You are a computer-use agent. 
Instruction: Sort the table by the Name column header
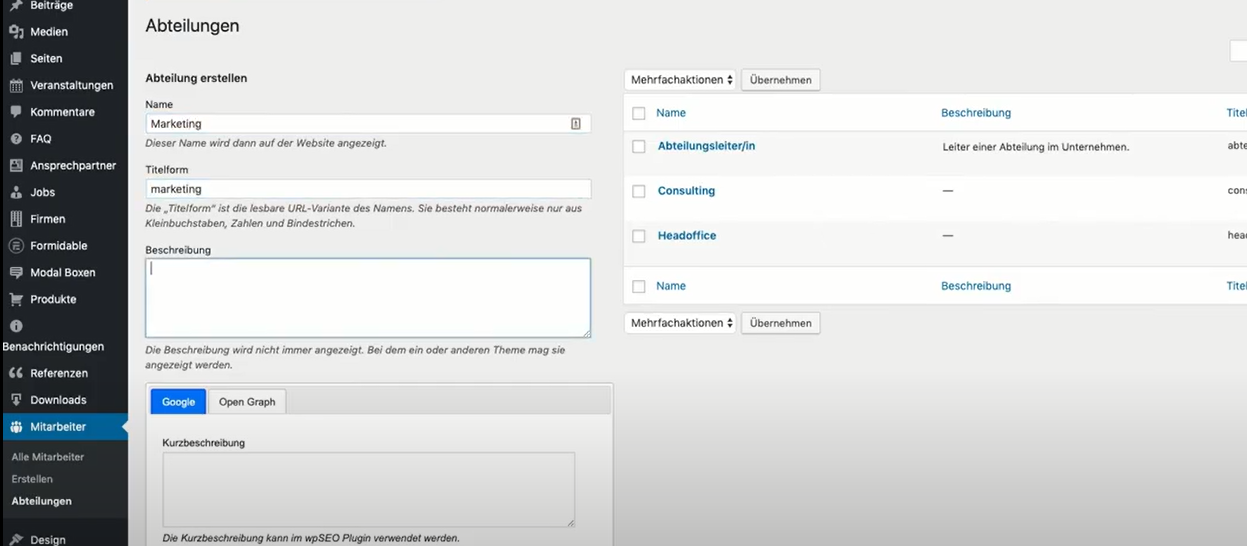pos(671,113)
